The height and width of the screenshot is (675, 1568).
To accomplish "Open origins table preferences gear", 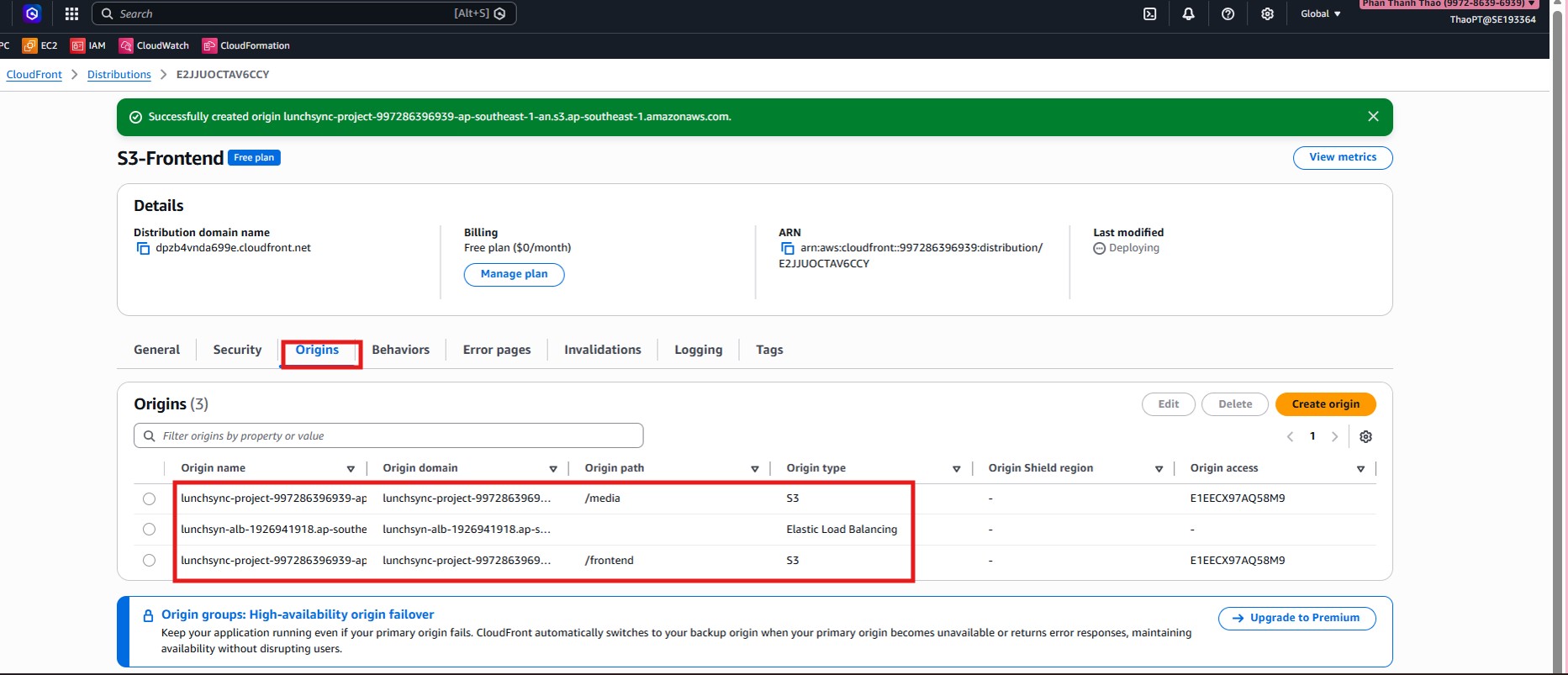I will [x=1365, y=436].
